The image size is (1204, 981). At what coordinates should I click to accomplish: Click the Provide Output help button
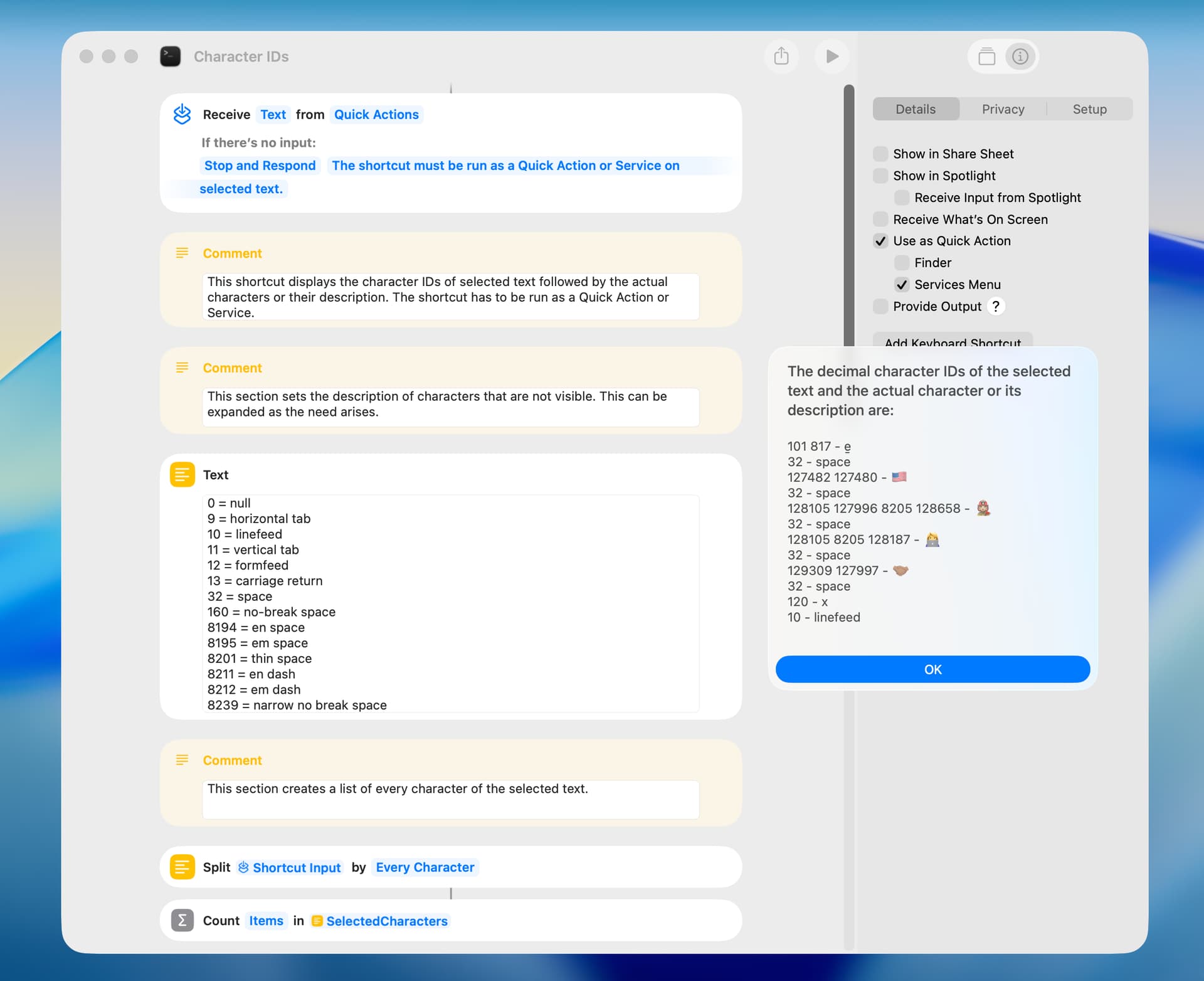(x=995, y=306)
